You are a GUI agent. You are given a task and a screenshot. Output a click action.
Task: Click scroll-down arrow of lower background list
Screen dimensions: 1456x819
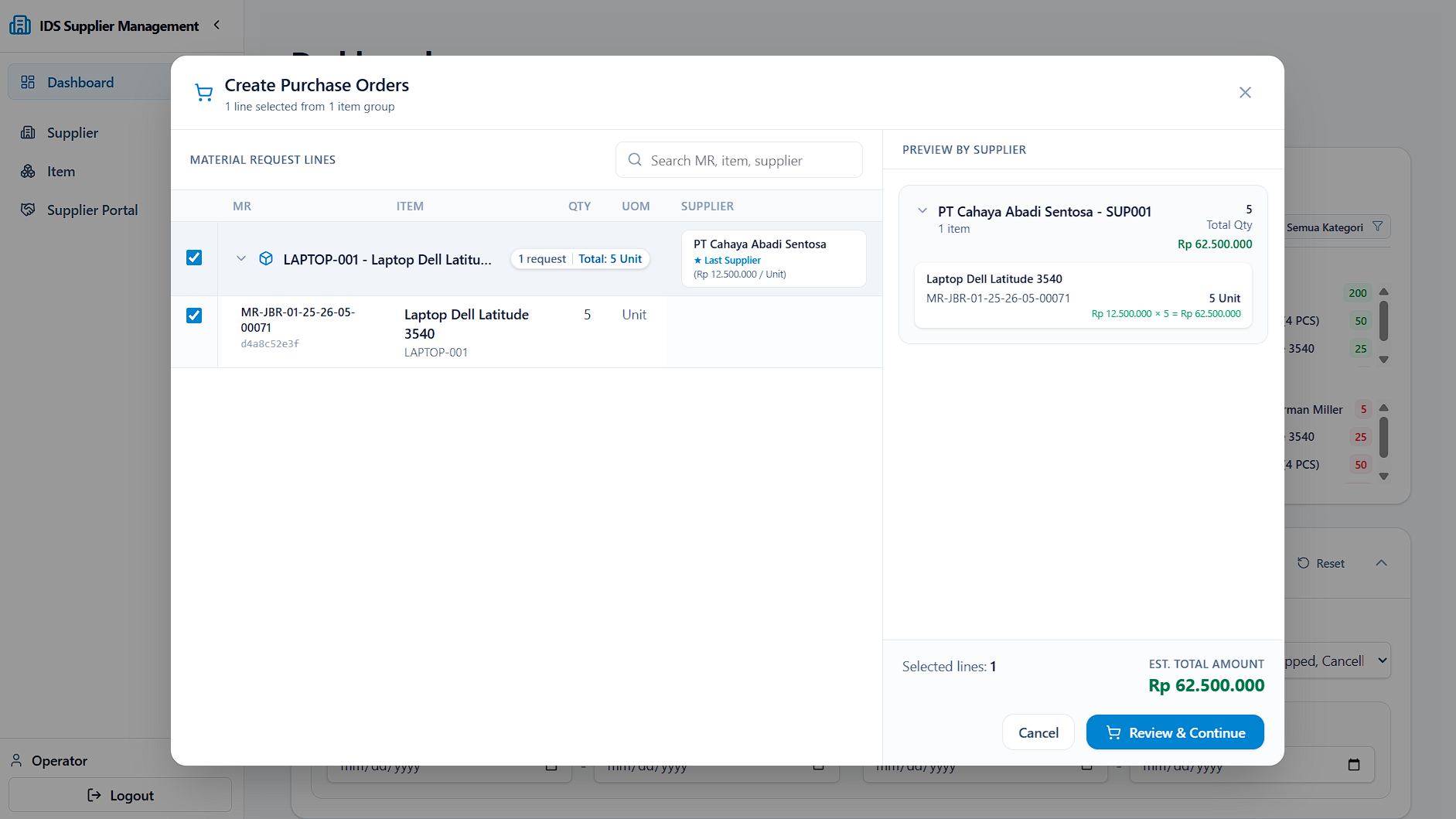click(x=1383, y=476)
